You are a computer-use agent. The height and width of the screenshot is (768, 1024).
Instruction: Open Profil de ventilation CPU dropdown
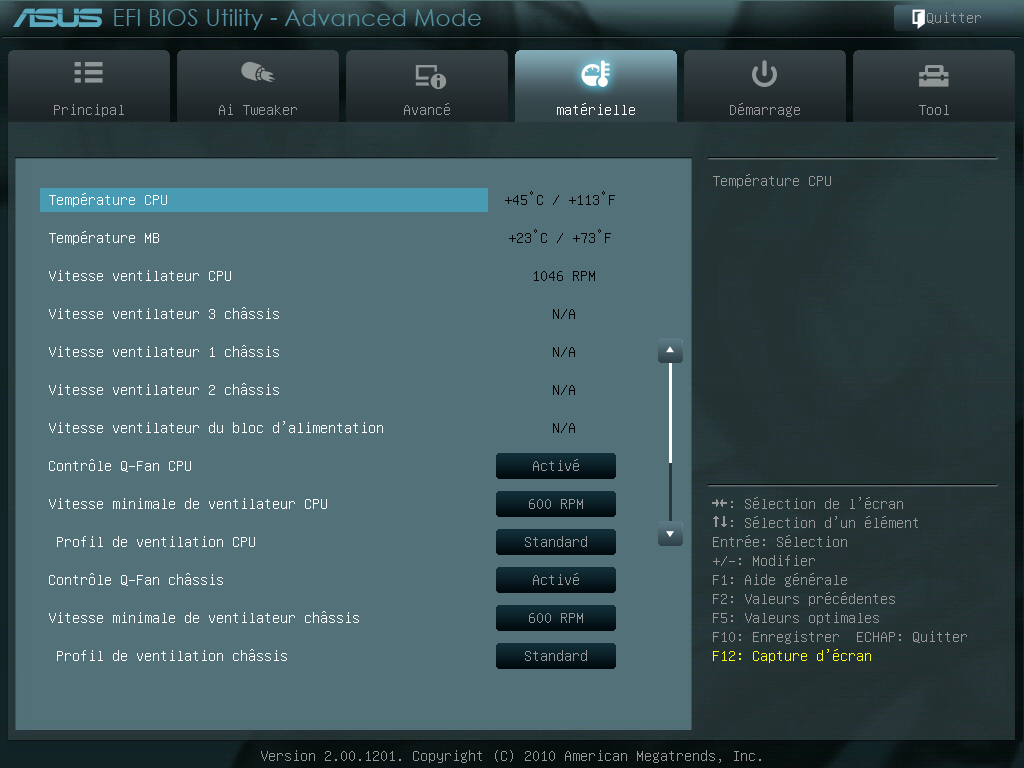point(555,542)
